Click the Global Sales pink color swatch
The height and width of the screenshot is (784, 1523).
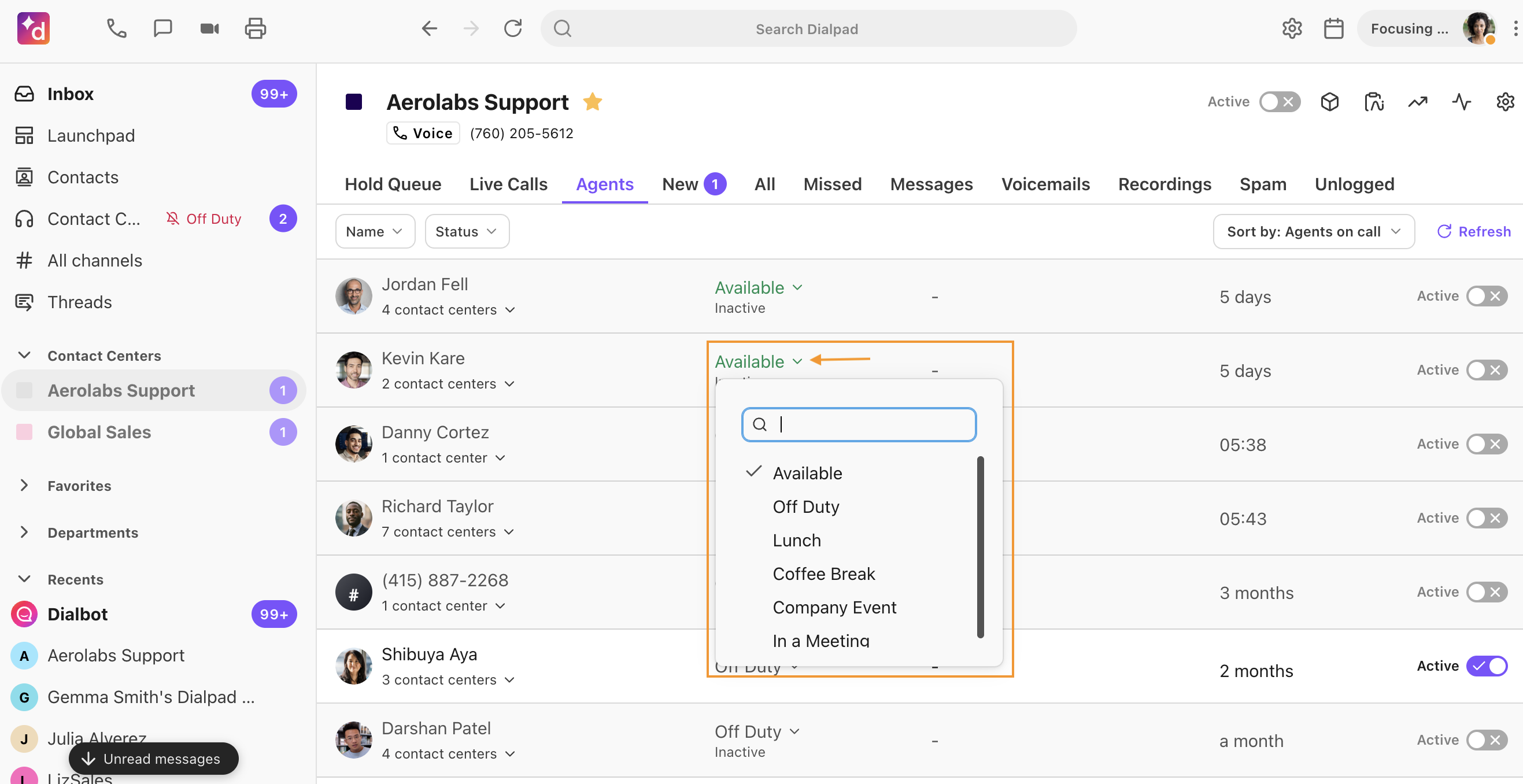coord(24,432)
